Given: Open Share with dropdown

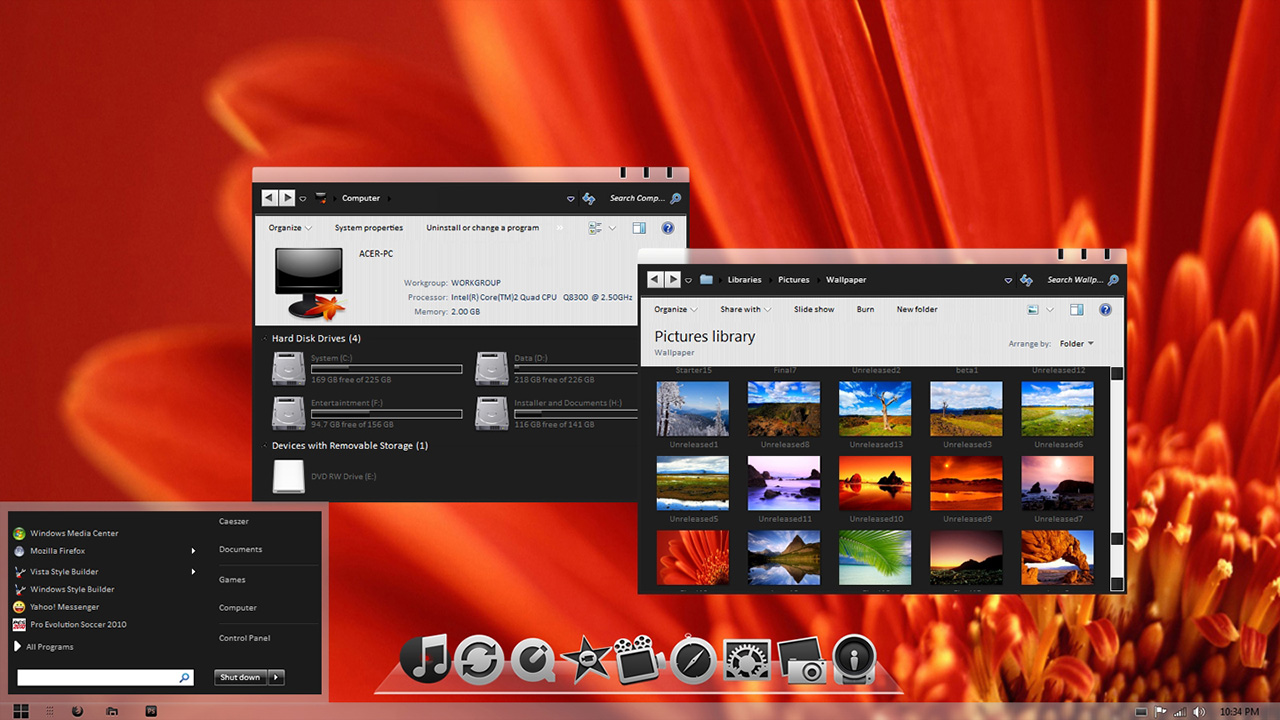Looking at the screenshot, I should click(x=745, y=310).
